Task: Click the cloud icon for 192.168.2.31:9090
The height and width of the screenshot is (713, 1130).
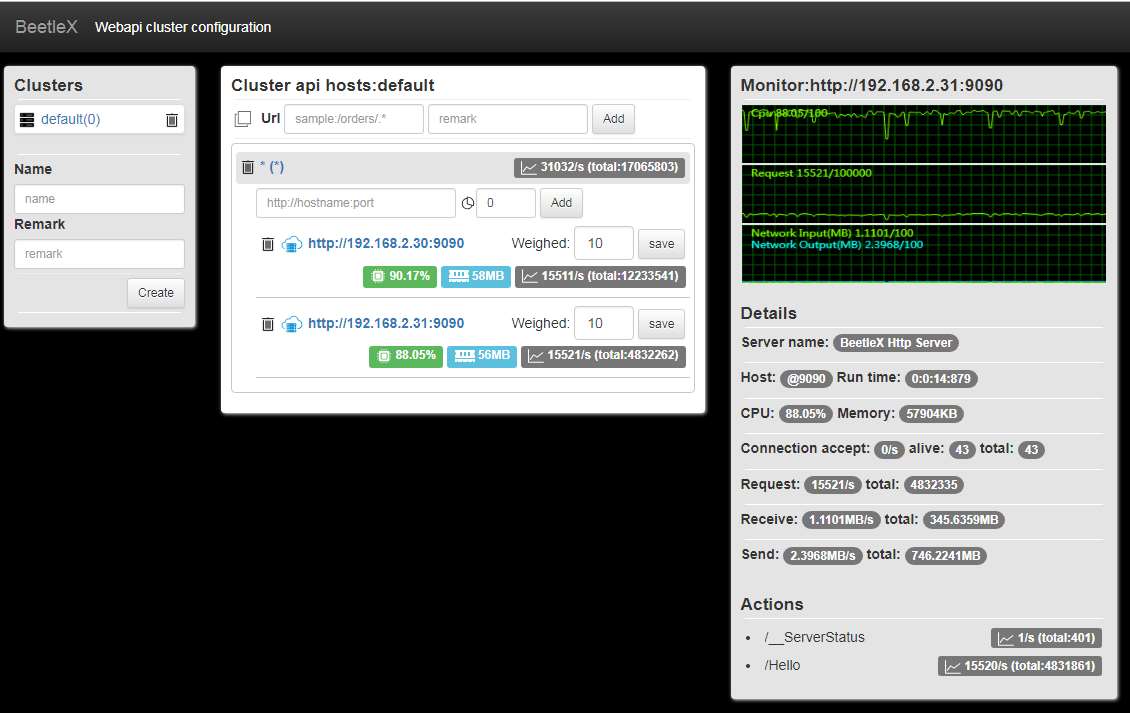Action: point(292,324)
